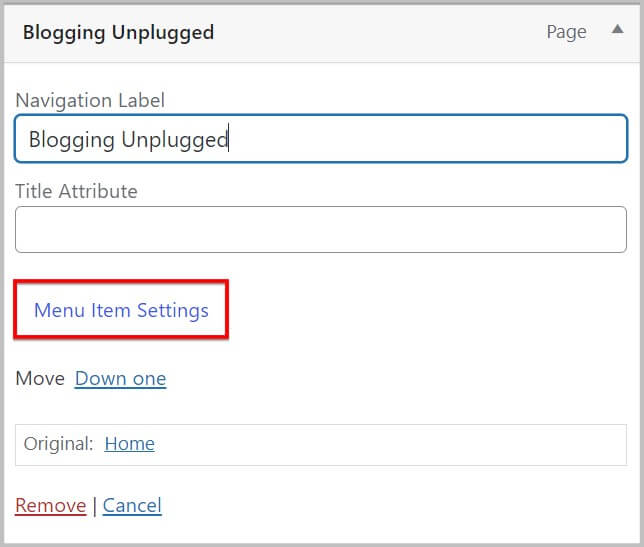Open the original Home page link
644x547 pixels.
click(x=129, y=444)
